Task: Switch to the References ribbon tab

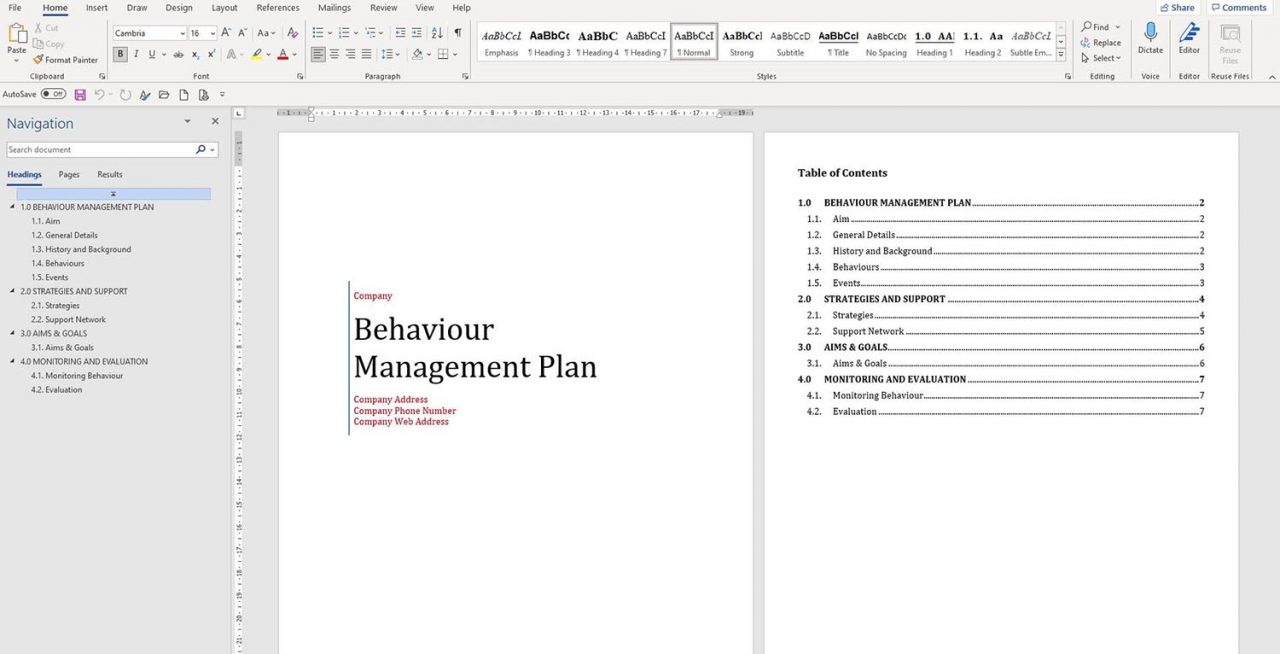Action: (277, 7)
